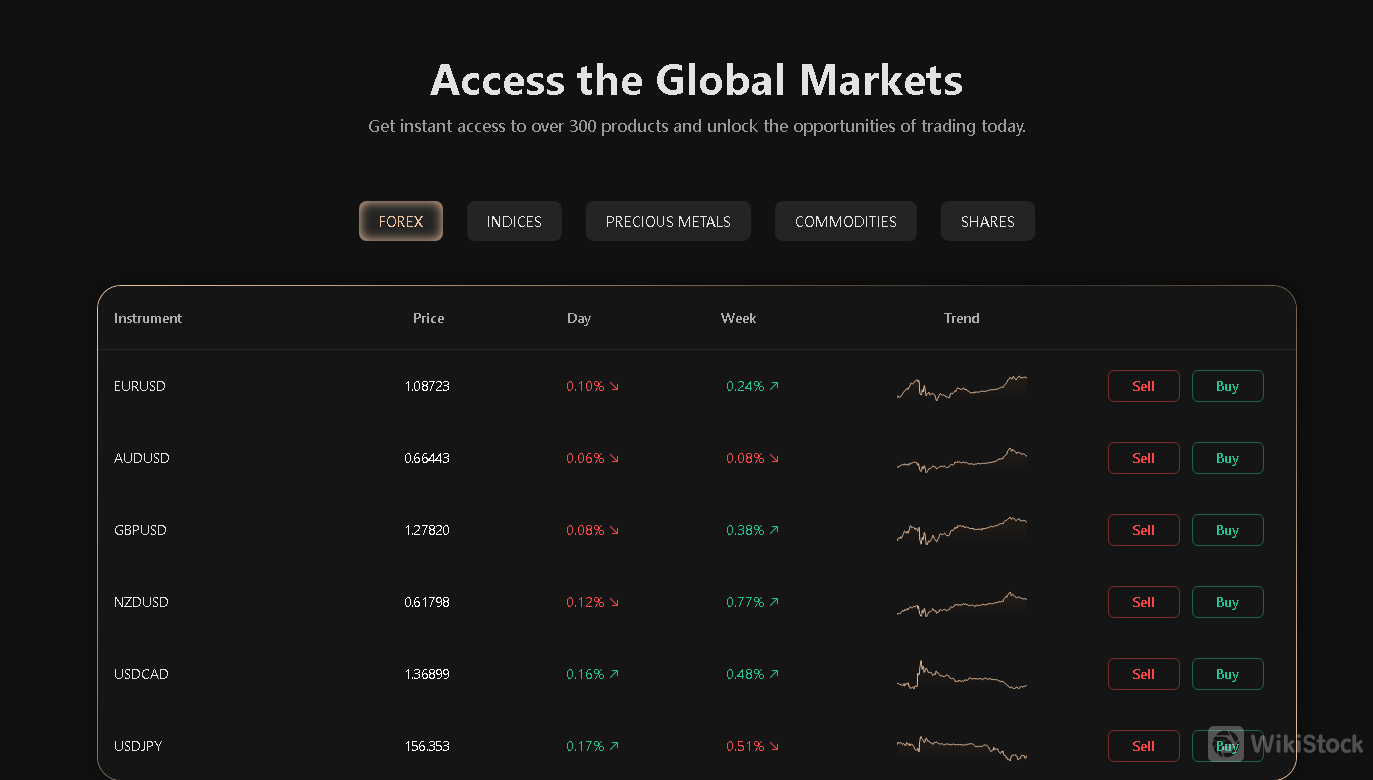
Task: Click GBPUSD week upward trend arrow
Action: click(x=777, y=530)
